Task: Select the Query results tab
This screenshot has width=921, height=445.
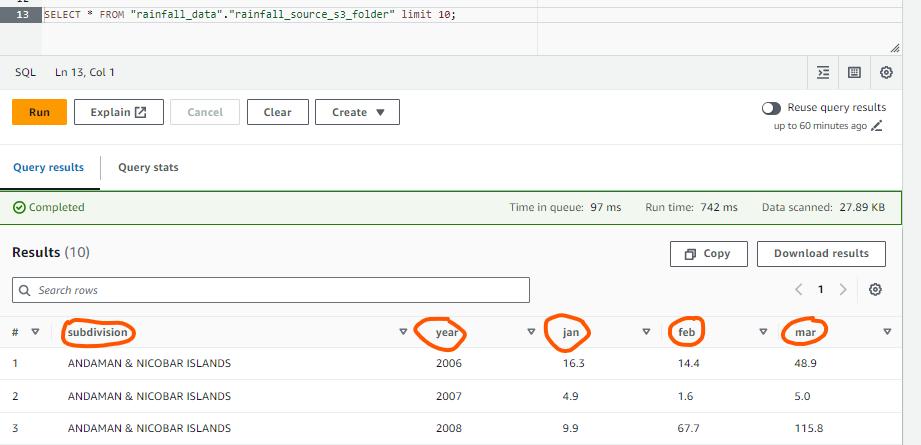Action: point(48,167)
